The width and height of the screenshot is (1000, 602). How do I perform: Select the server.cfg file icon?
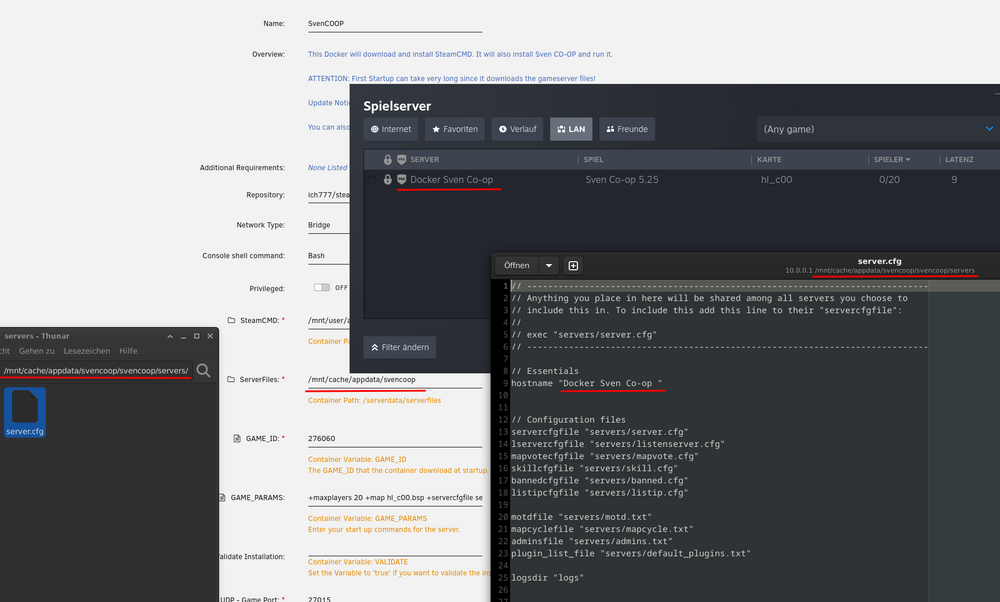[x=25, y=412]
